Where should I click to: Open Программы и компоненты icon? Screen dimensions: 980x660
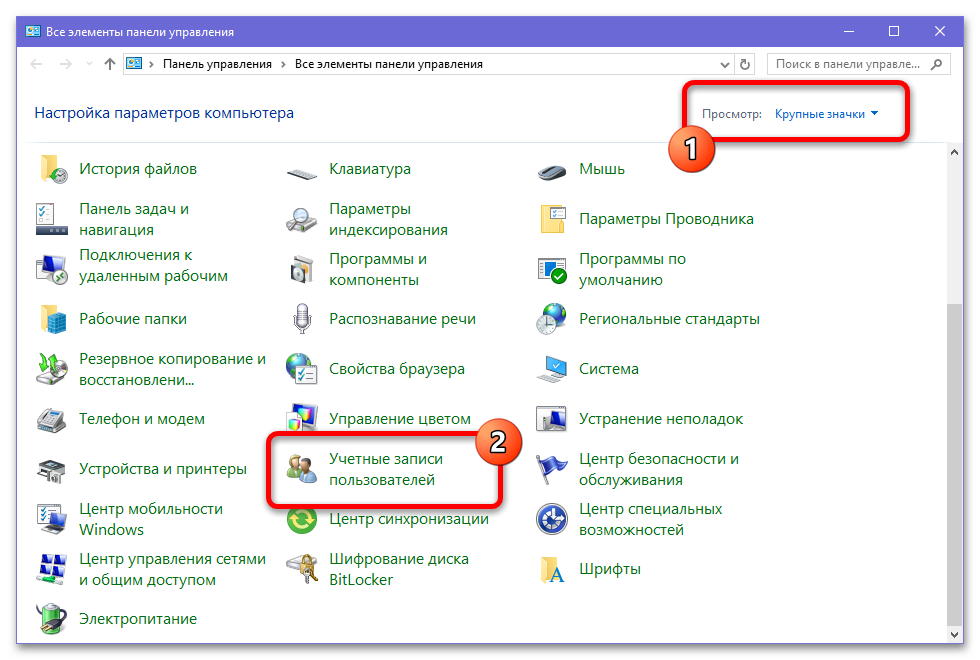(x=302, y=269)
